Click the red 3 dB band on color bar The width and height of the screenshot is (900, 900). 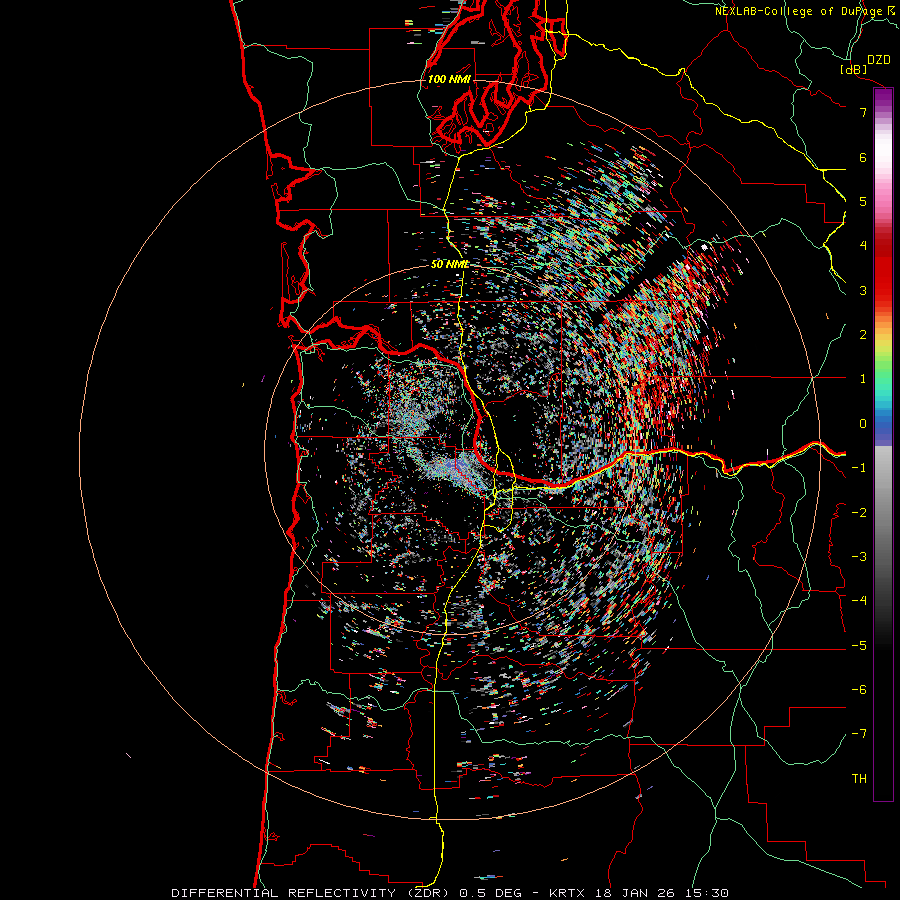[883, 290]
